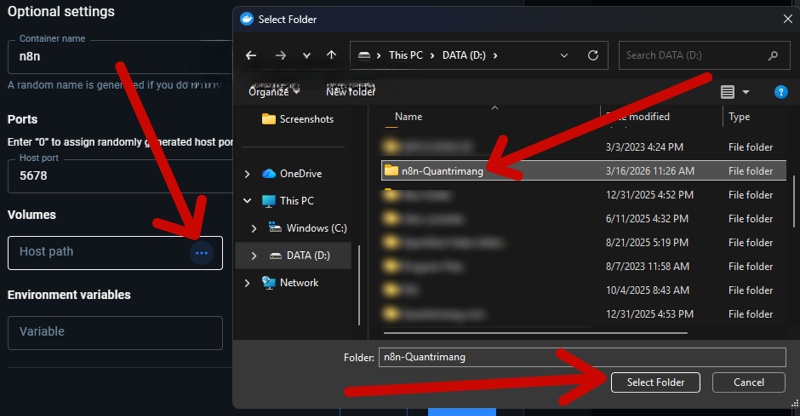Screen dimensions: 800x416
Task: Click date 6/11/2025 4:32 PM
Action: pos(646,218)
